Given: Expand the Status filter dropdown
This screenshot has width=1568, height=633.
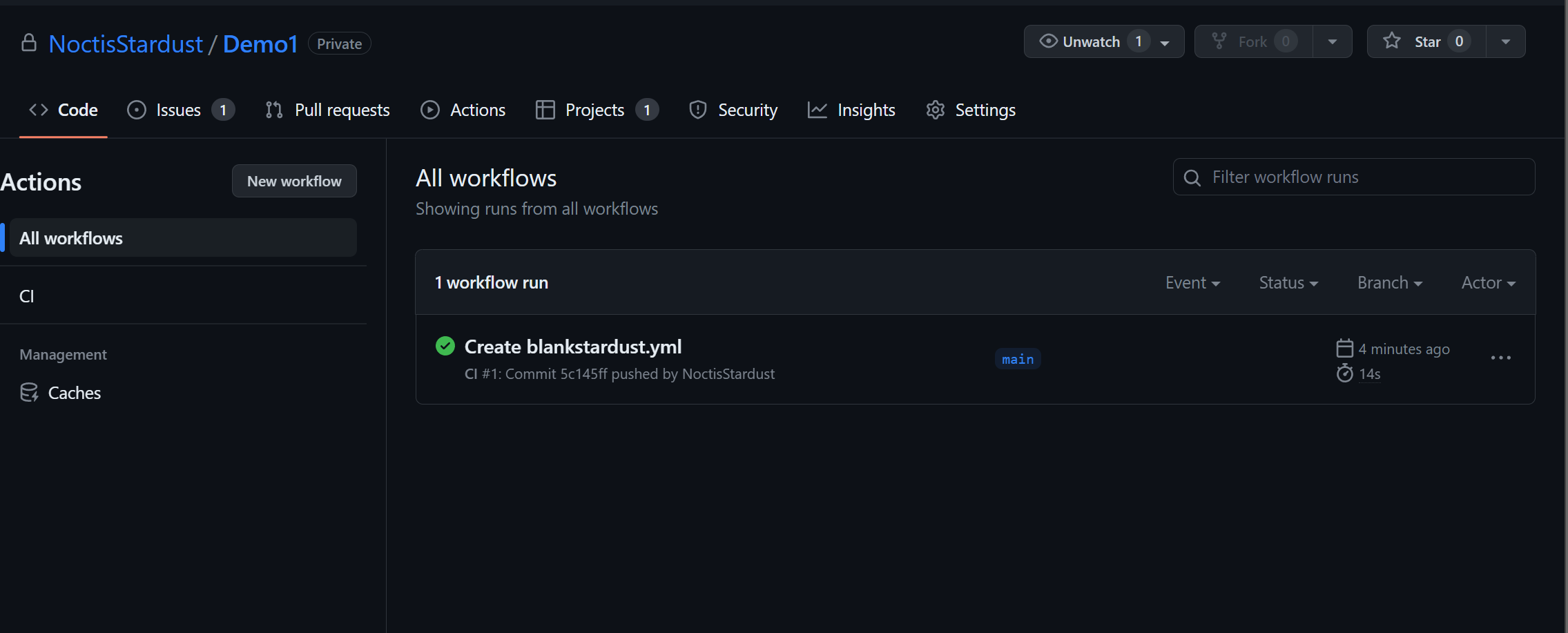Looking at the screenshot, I should pos(1288,282).
